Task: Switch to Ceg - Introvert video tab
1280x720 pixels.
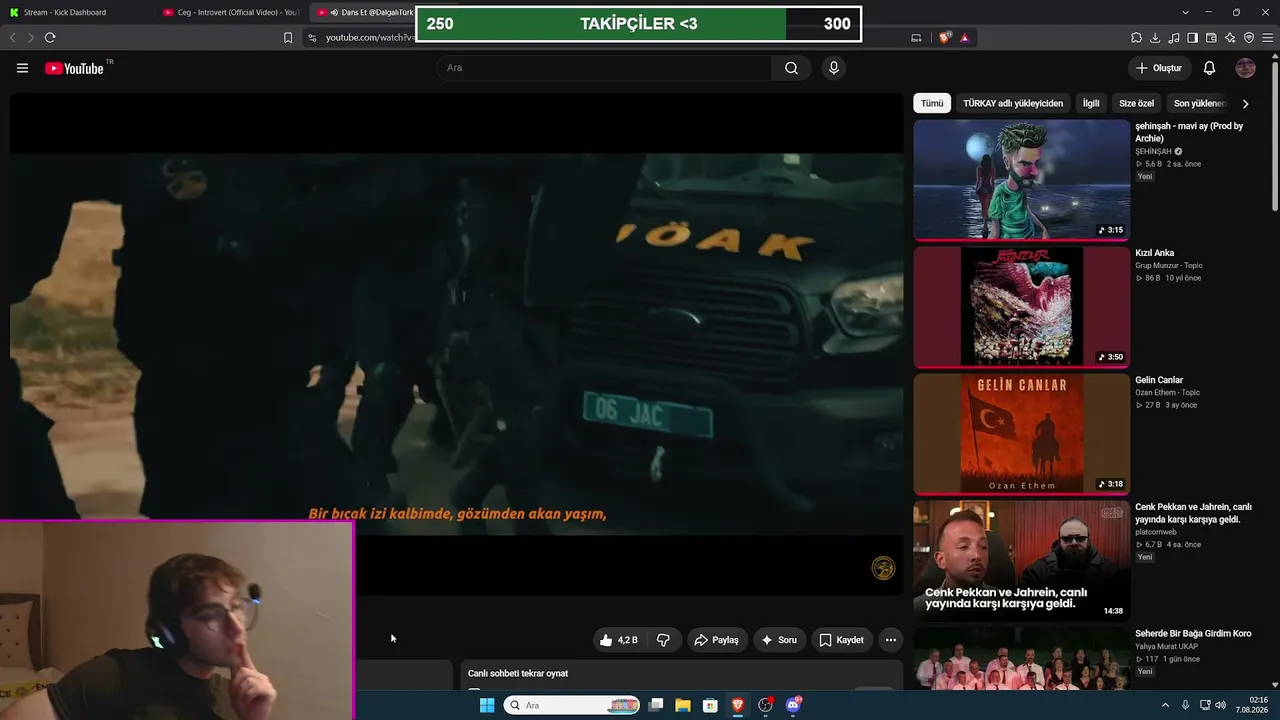Action: point(232,12)
